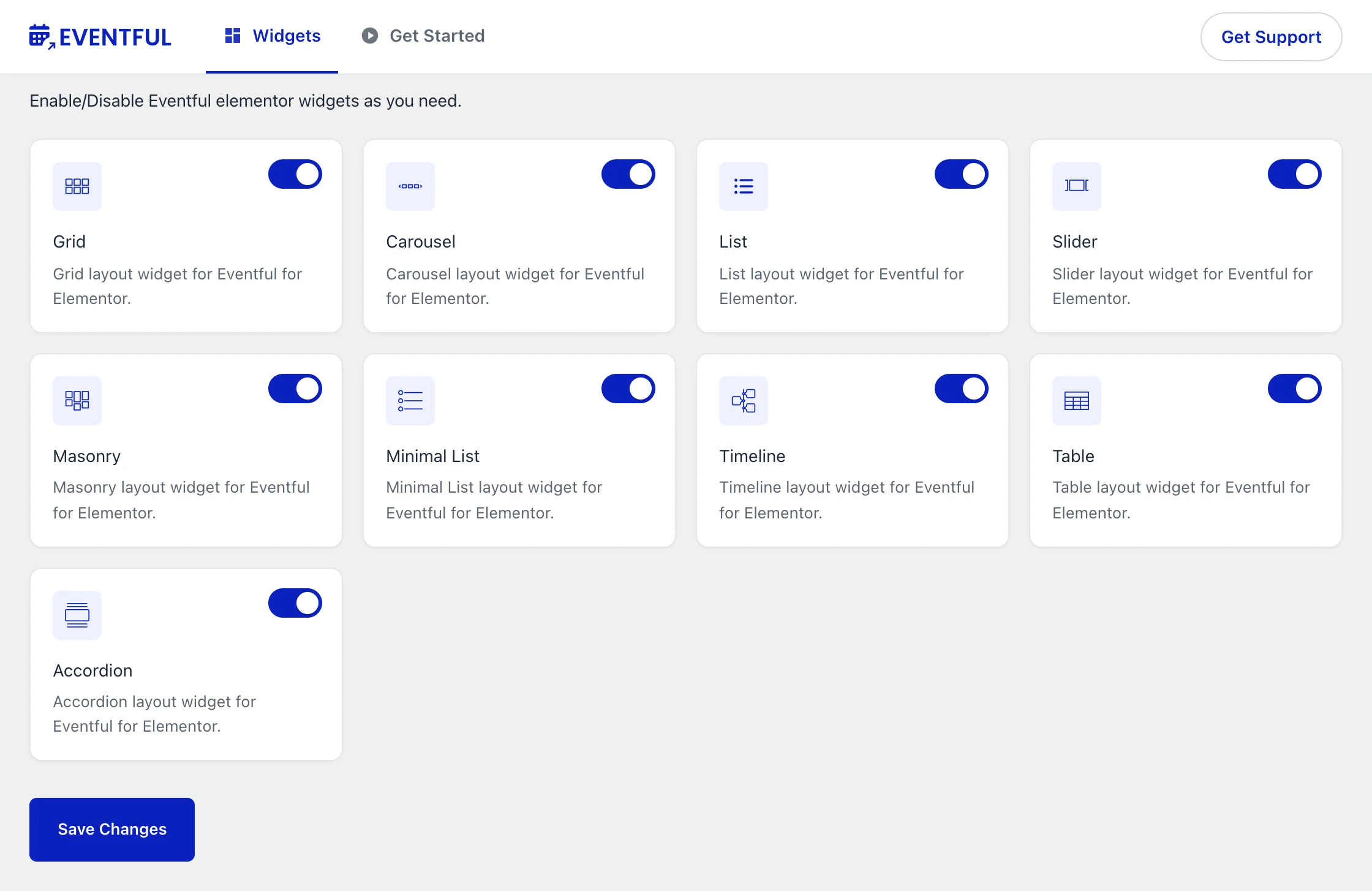Select the Carousel card title
Image resolution: width=1372 pixels, height=891 pixels.
coord(421,241)
